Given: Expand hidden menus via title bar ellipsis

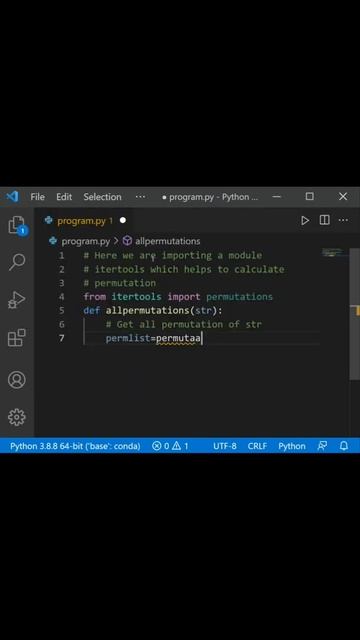Looking at the screenshot, I should pos(140,197).
